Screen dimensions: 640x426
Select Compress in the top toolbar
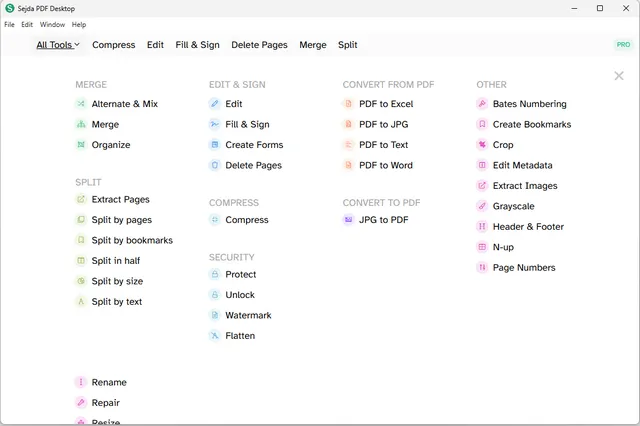pyautogui.click(x=113, y=45)
